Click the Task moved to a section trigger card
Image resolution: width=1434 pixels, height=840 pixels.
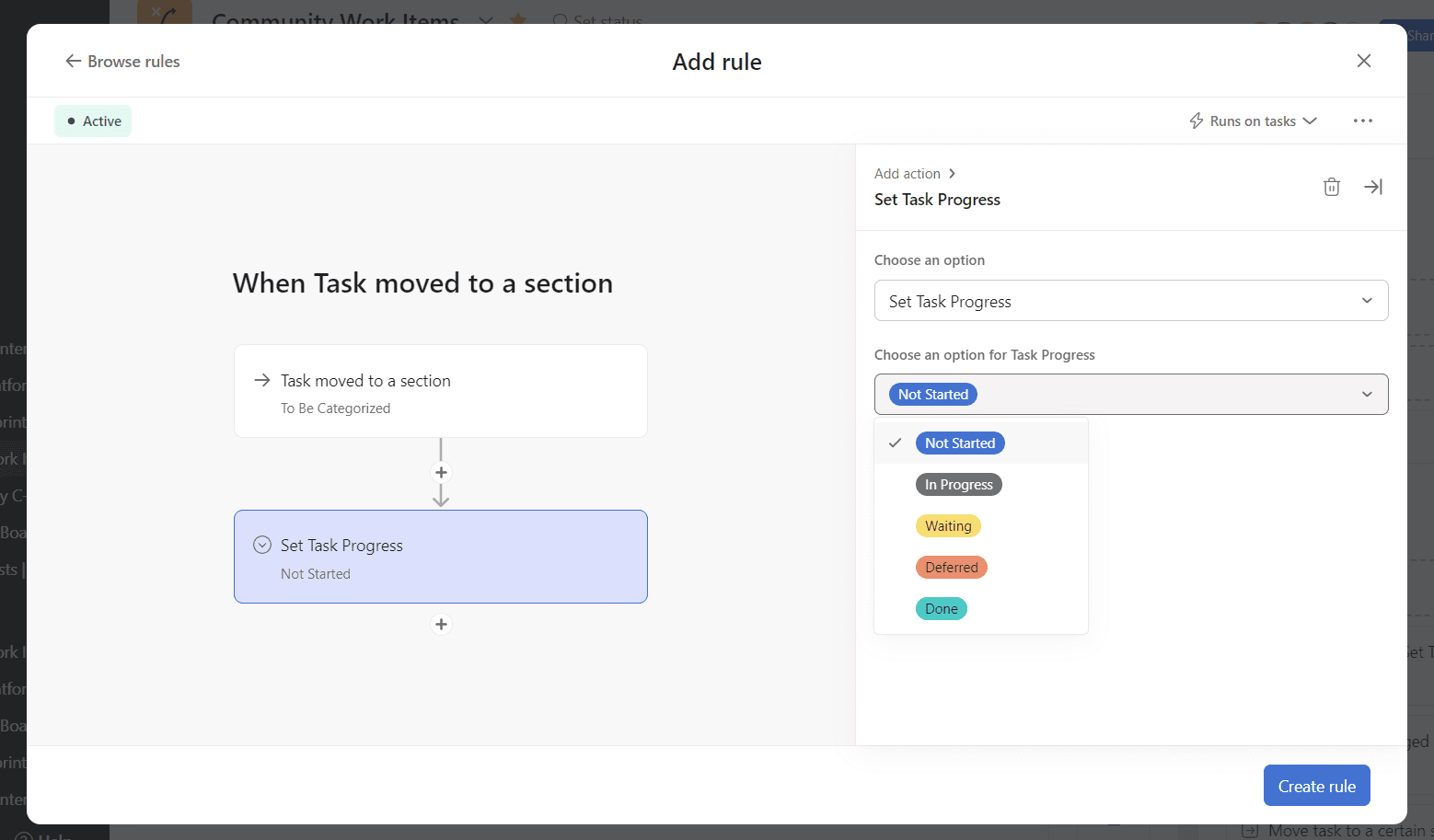coord(441,391)
